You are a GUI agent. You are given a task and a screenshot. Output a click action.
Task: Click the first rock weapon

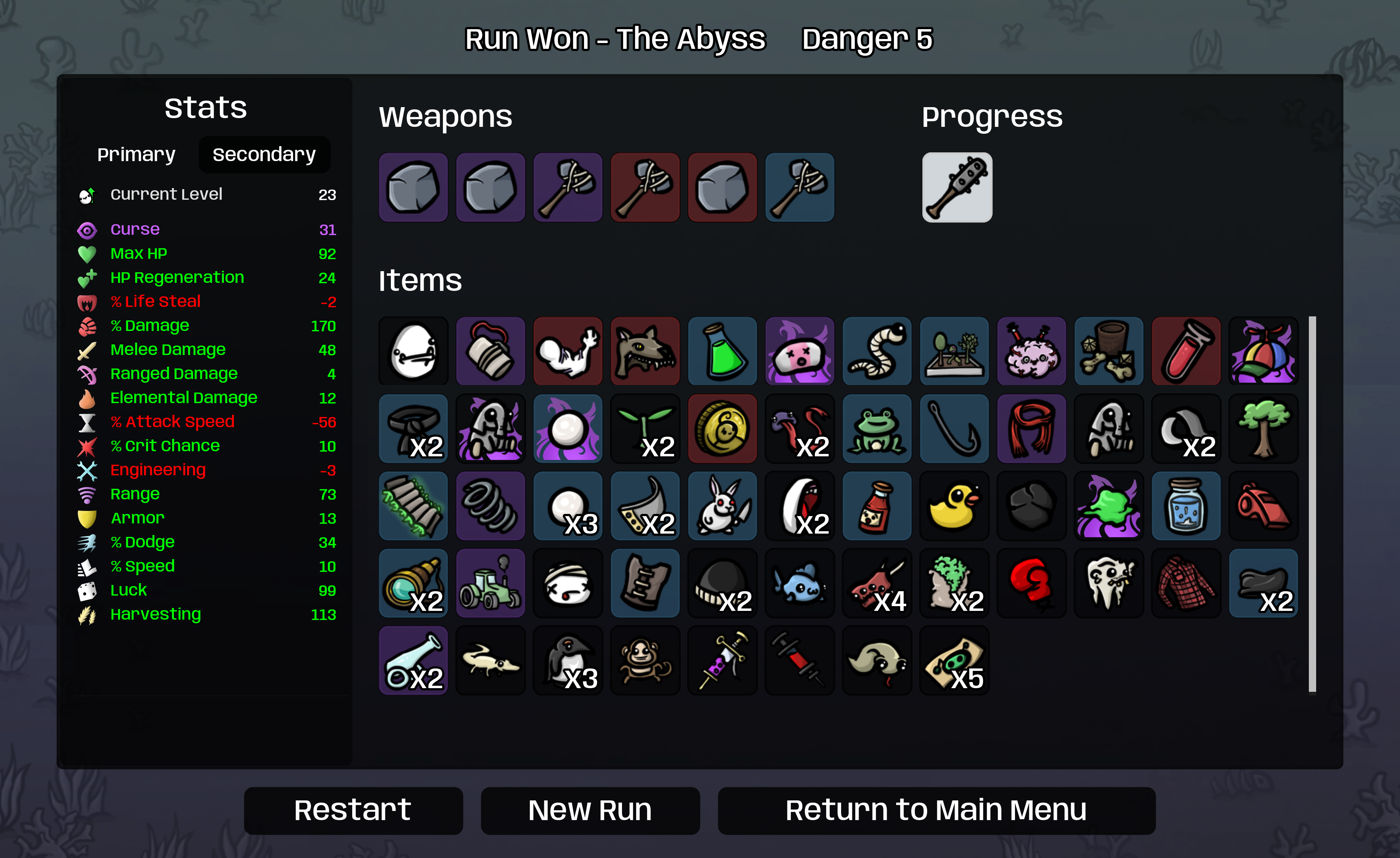point(413,187)
